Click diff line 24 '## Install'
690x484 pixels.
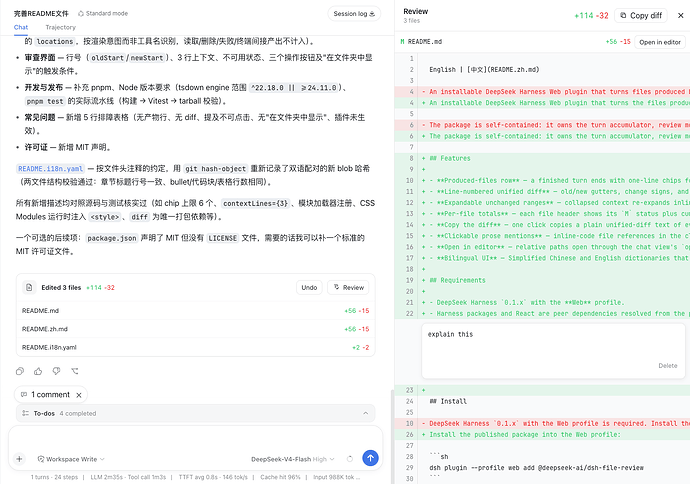click(x=542, y=401)
